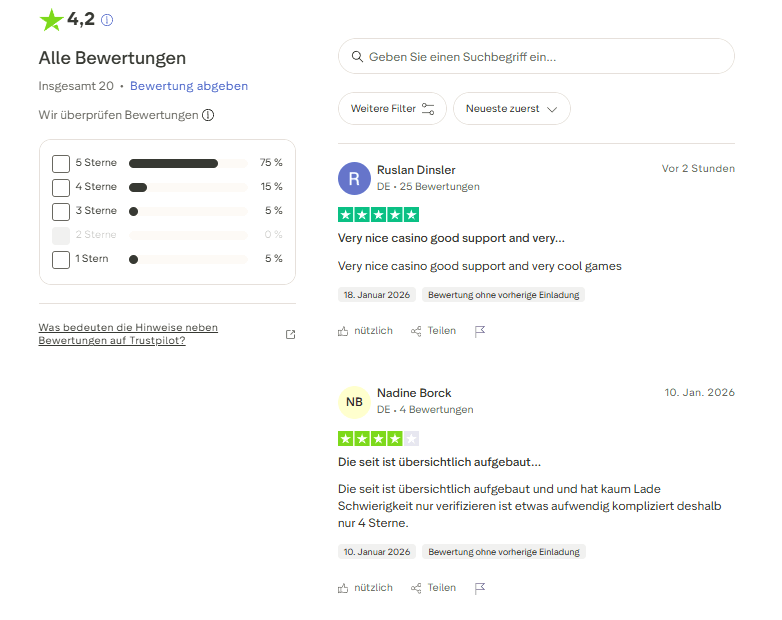Screen dimensions: 782x620
Task: Click the info icon next to 4,2 rating
Action: coord(107,20)
